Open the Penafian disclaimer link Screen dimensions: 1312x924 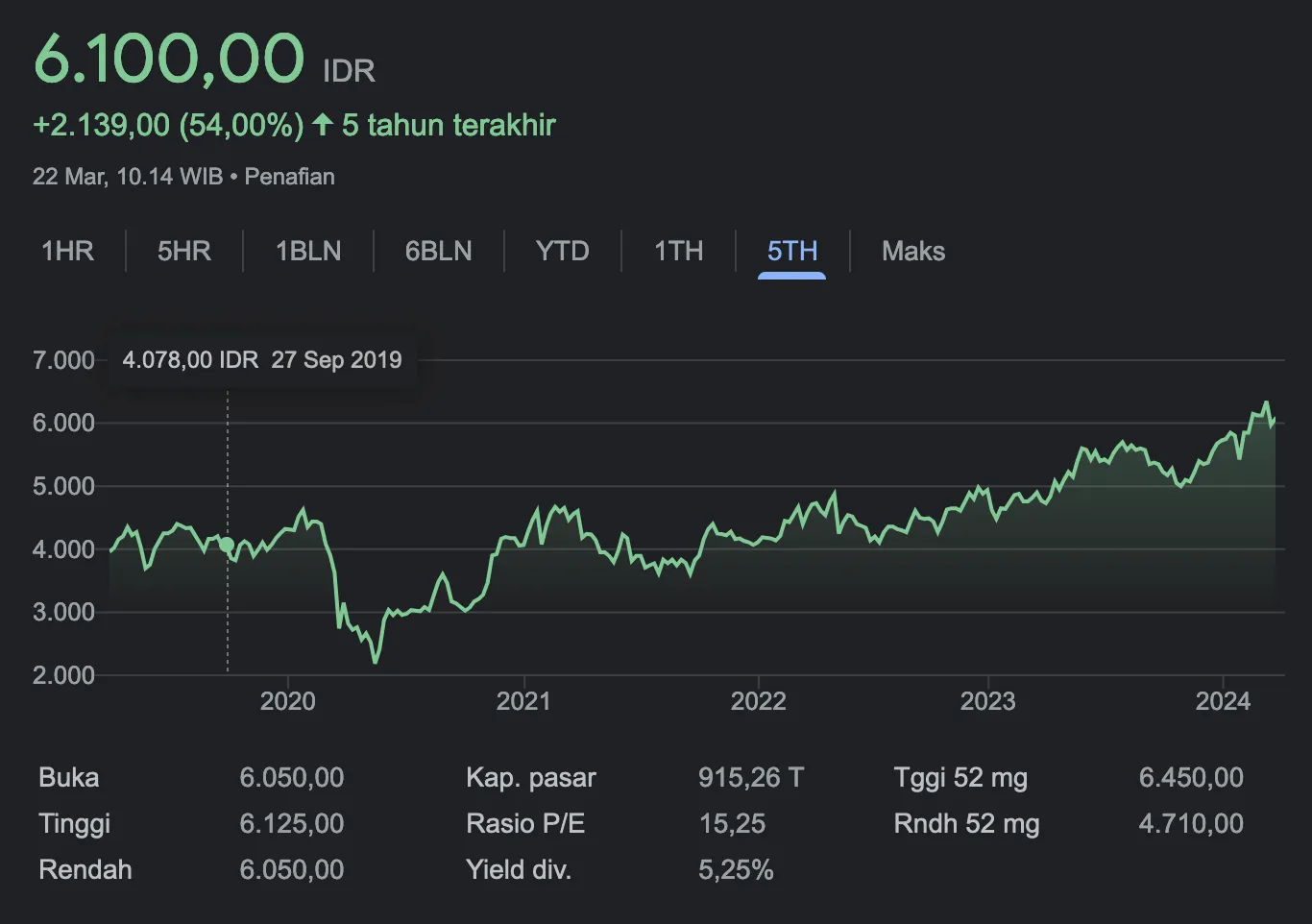[289, 177]
